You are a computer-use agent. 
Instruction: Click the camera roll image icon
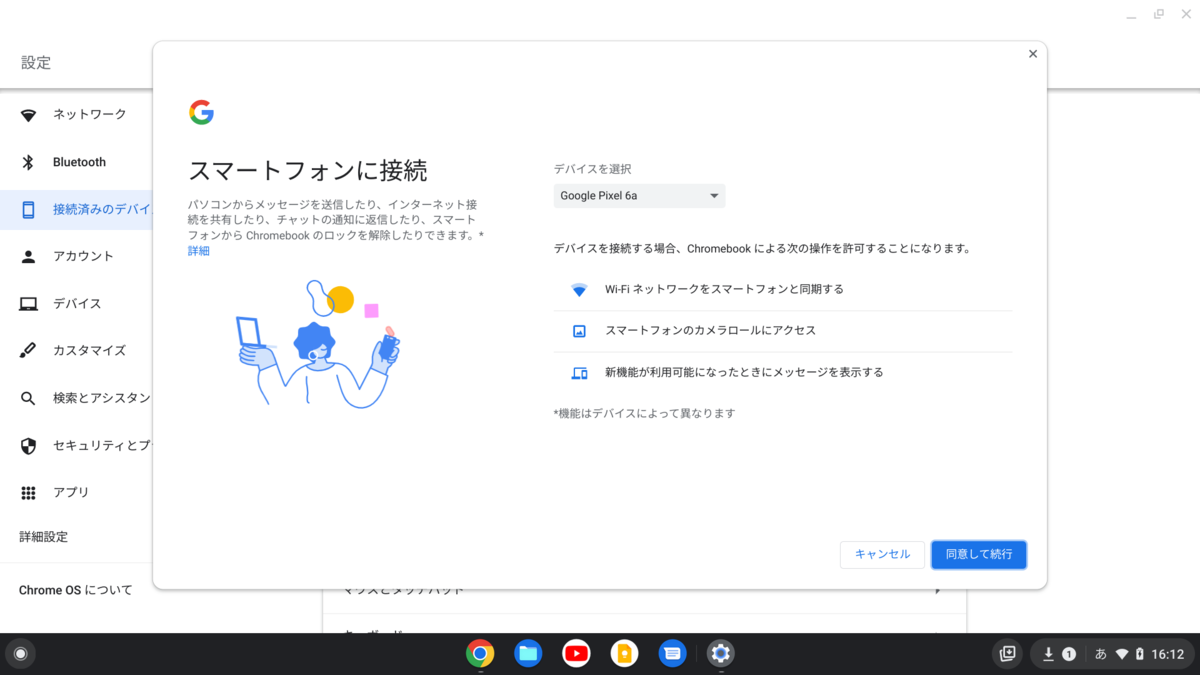[x=579, y=331]
